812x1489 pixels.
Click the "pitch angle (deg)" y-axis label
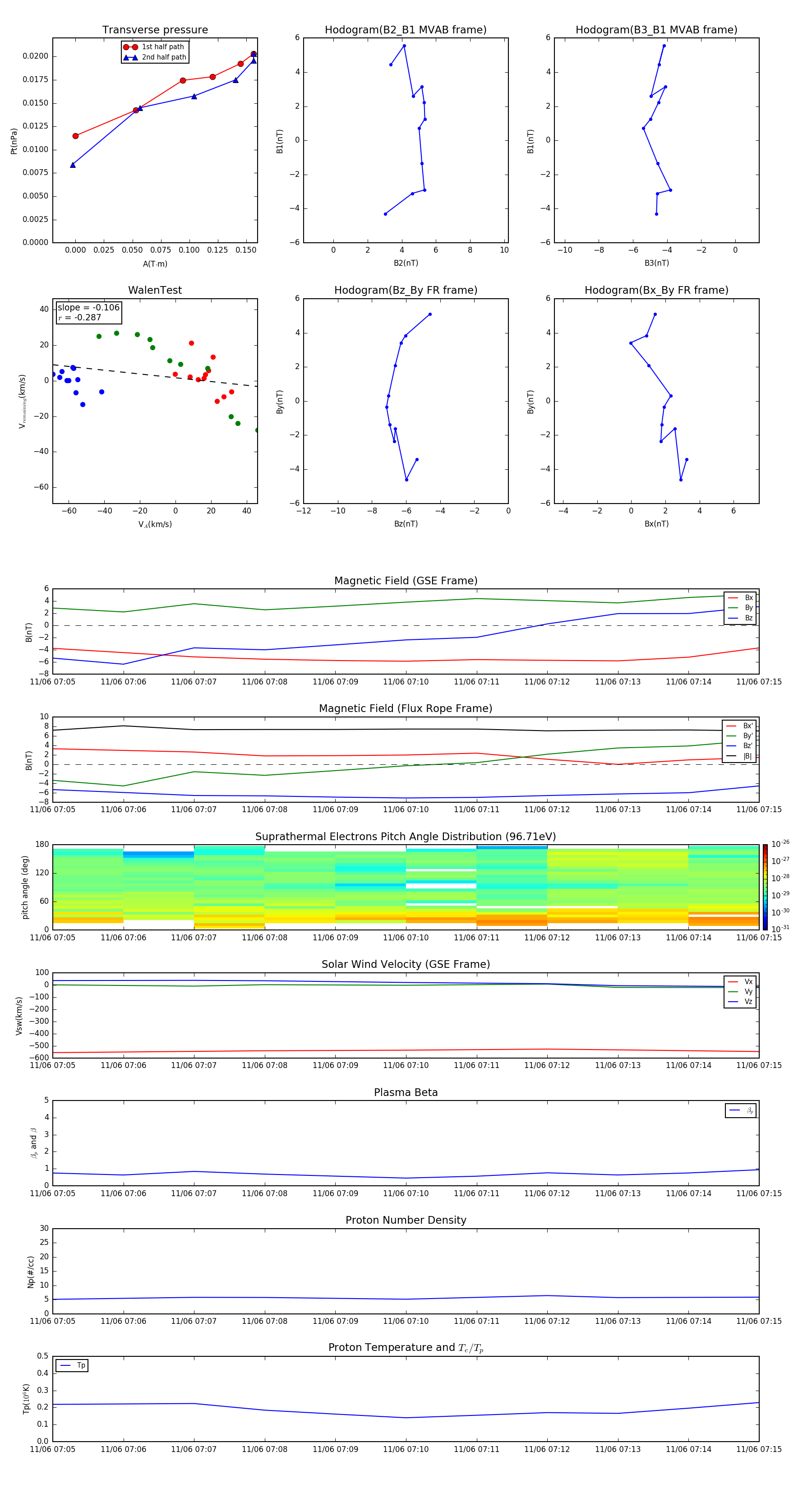pyautogui.click(x=25, y=887)
